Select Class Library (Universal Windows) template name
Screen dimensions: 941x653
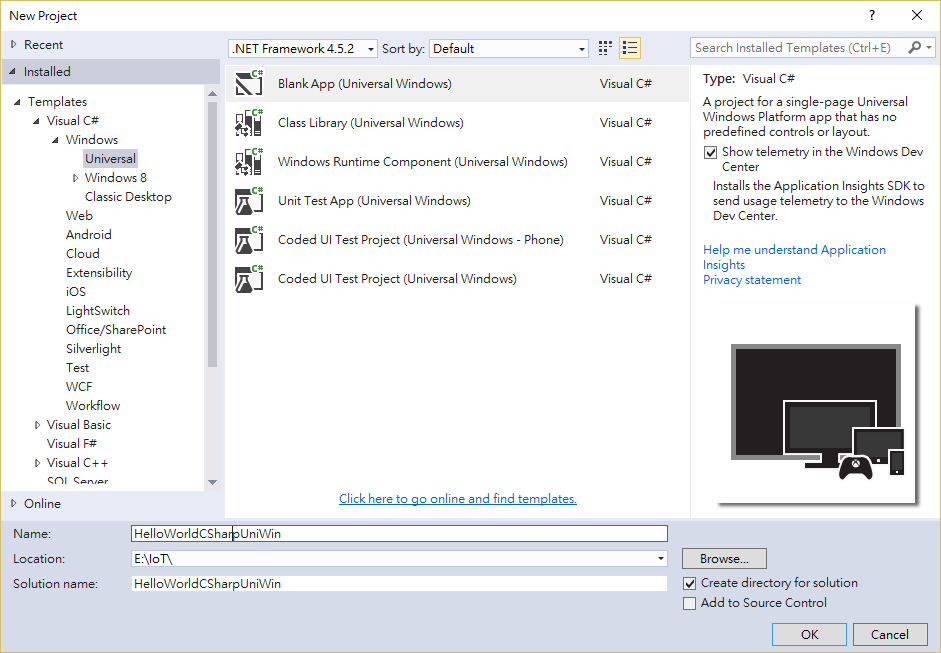371,122
